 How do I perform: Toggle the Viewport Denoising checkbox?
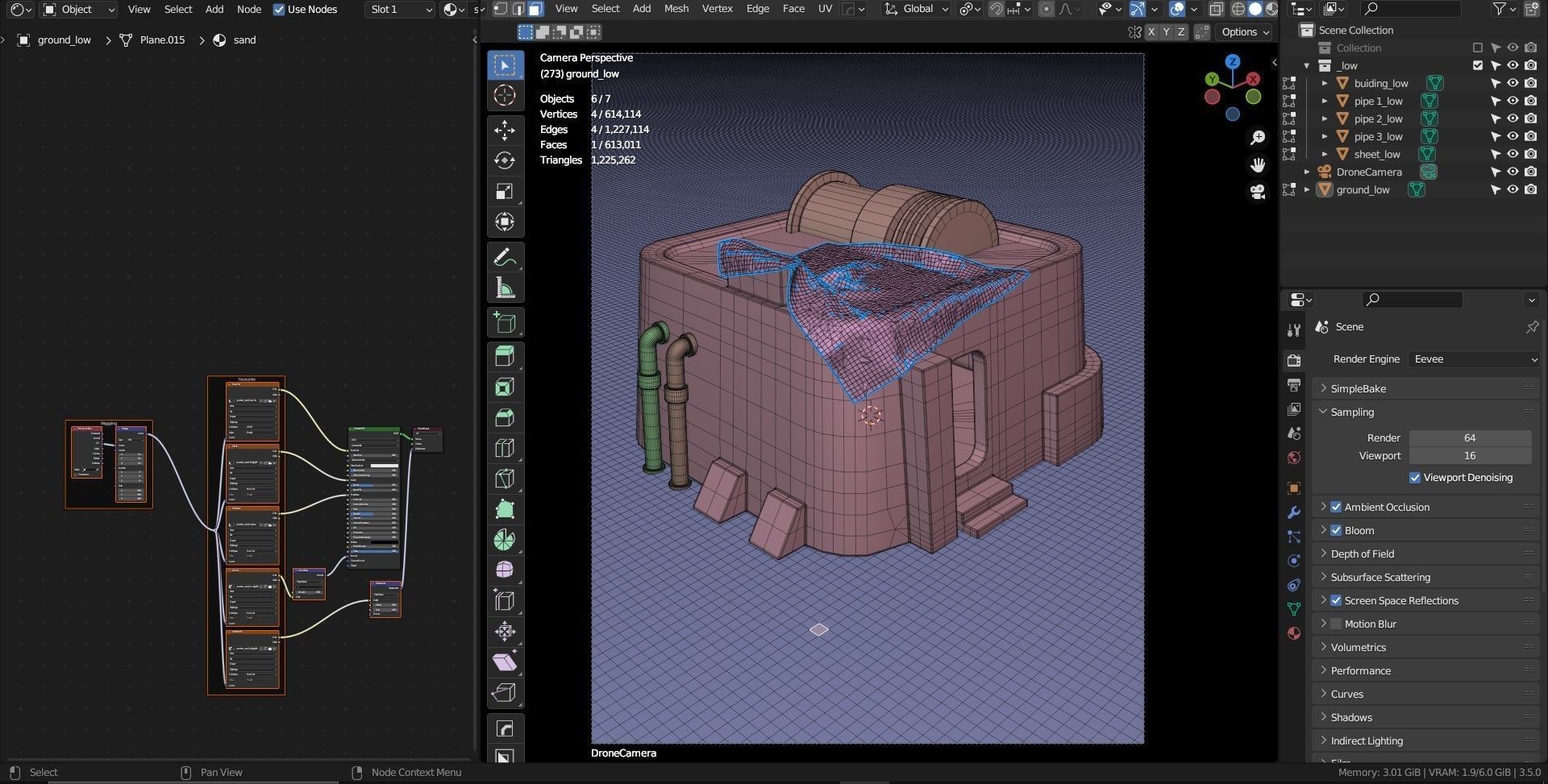coord(1415,478)
